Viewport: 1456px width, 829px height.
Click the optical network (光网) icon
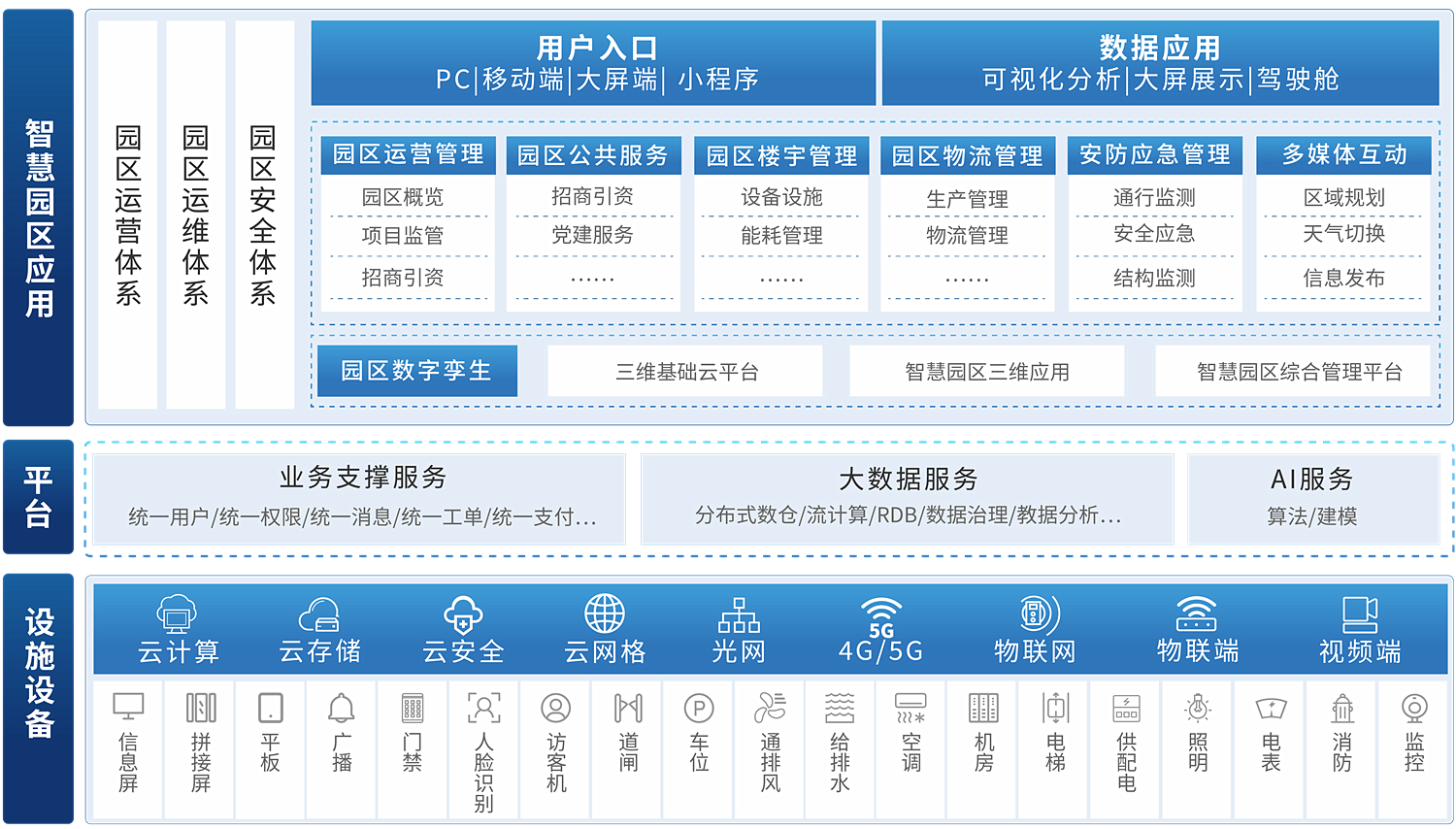tap(739, 614)
